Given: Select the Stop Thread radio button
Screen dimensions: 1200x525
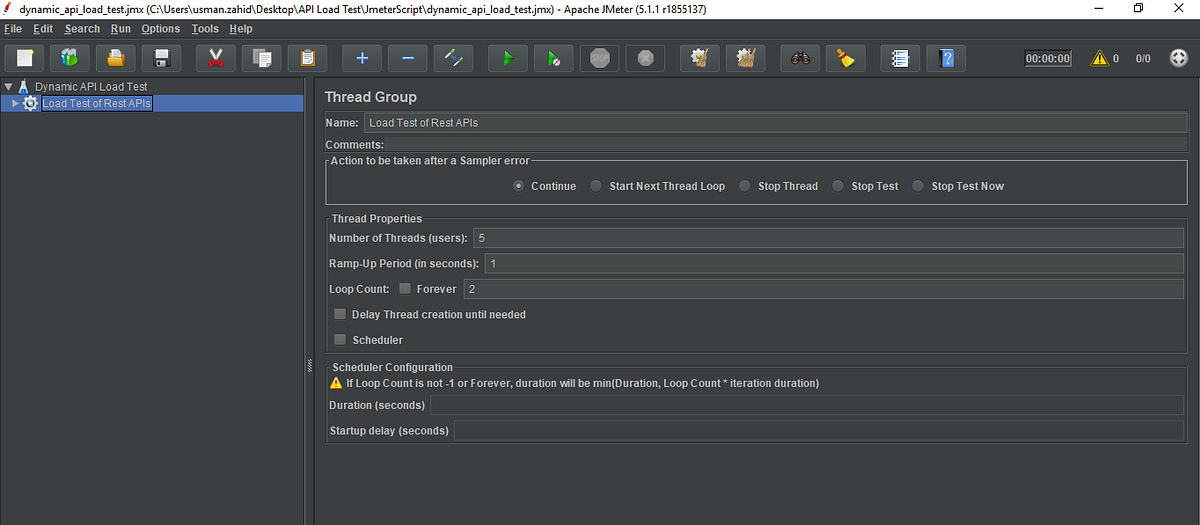Looking at the screenshot, I should [x=745, y=186].
